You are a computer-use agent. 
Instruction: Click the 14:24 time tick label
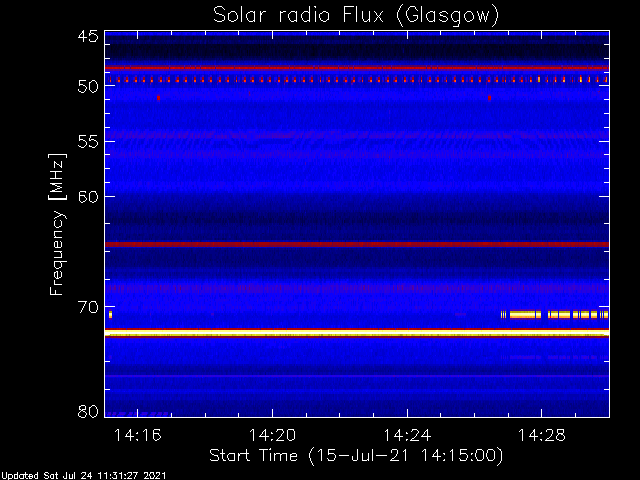click(407, 435)
